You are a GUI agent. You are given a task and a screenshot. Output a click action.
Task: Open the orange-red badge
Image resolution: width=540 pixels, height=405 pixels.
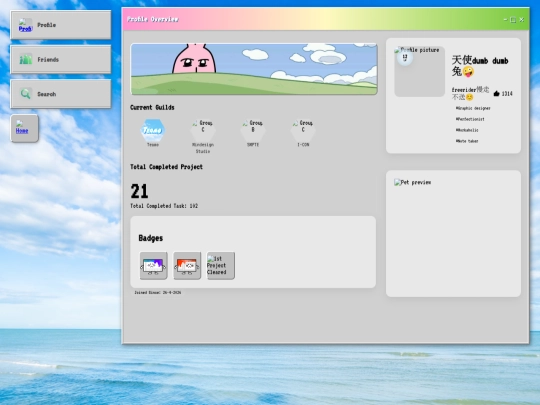click(187, 266)
